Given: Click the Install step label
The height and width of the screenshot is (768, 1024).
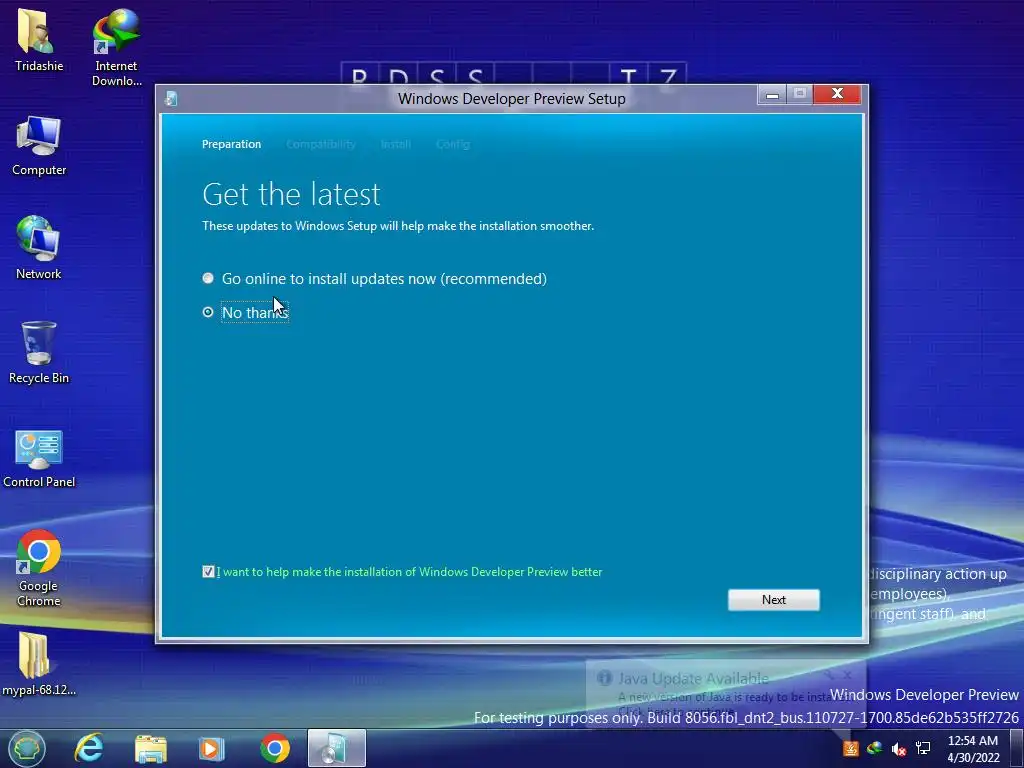Looking at the screenshot, I should [396, 144].
